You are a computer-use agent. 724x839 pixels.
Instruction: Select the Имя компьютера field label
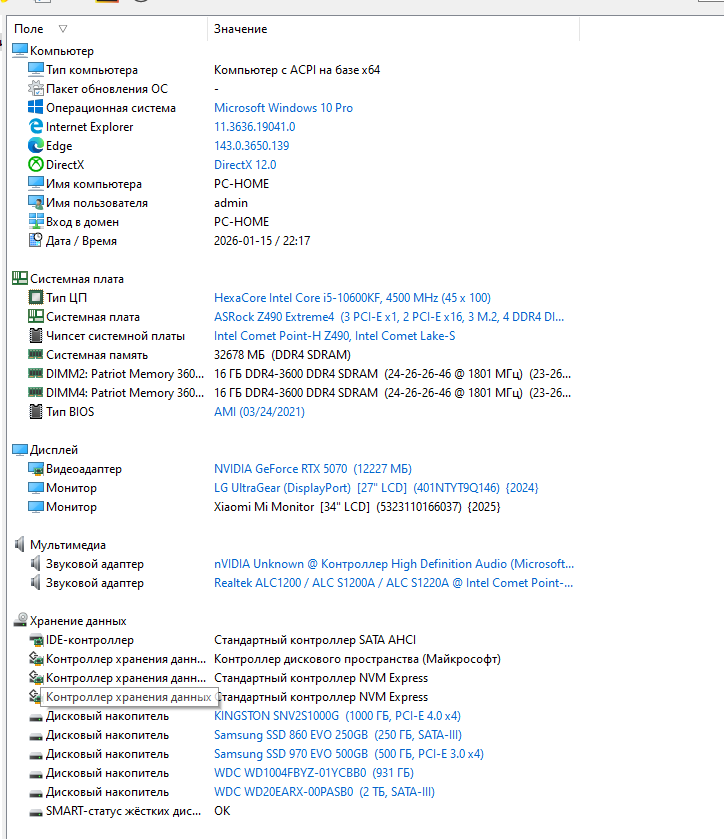click(x=94, y=184)
